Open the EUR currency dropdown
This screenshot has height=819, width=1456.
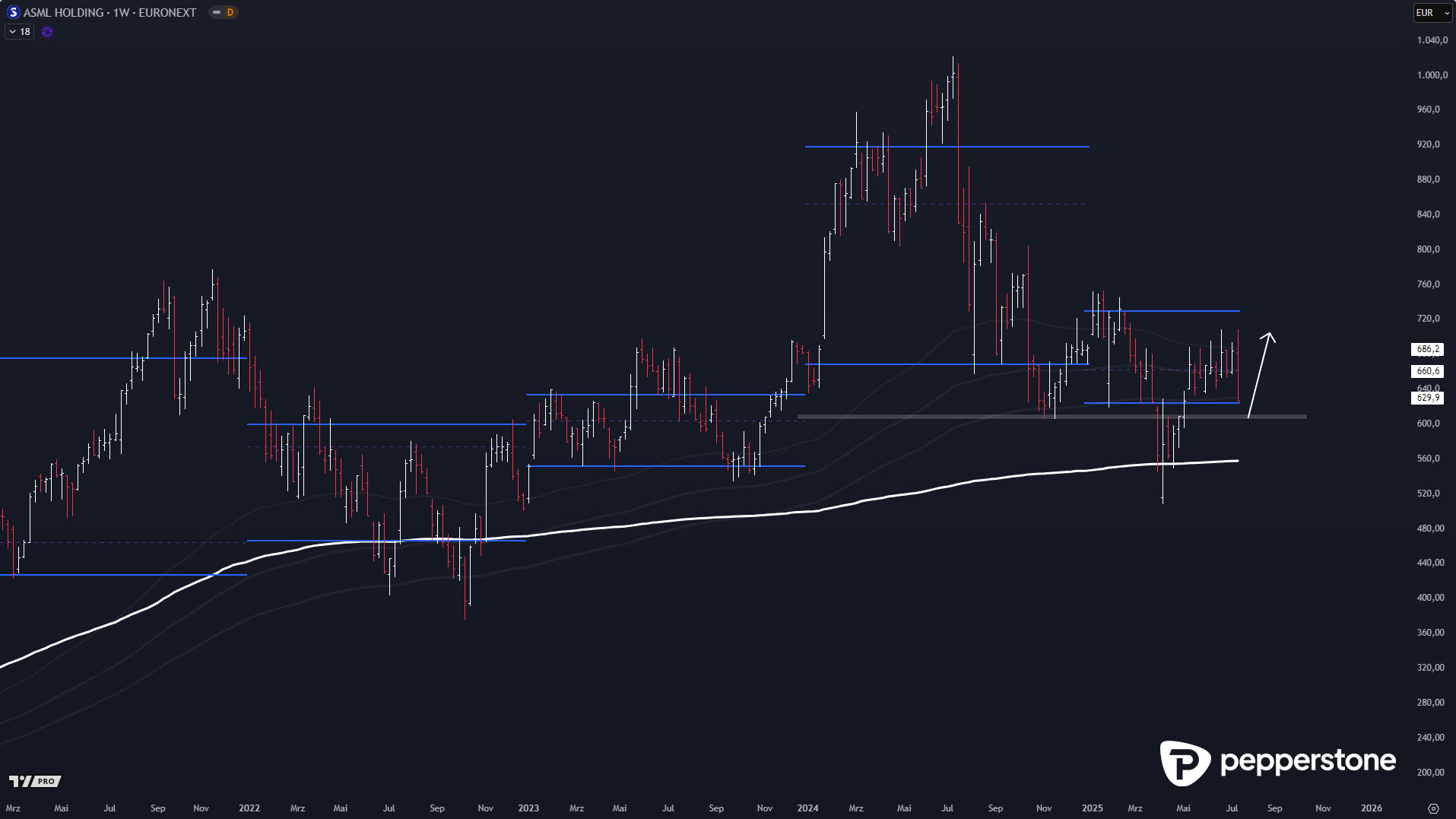1432,13
